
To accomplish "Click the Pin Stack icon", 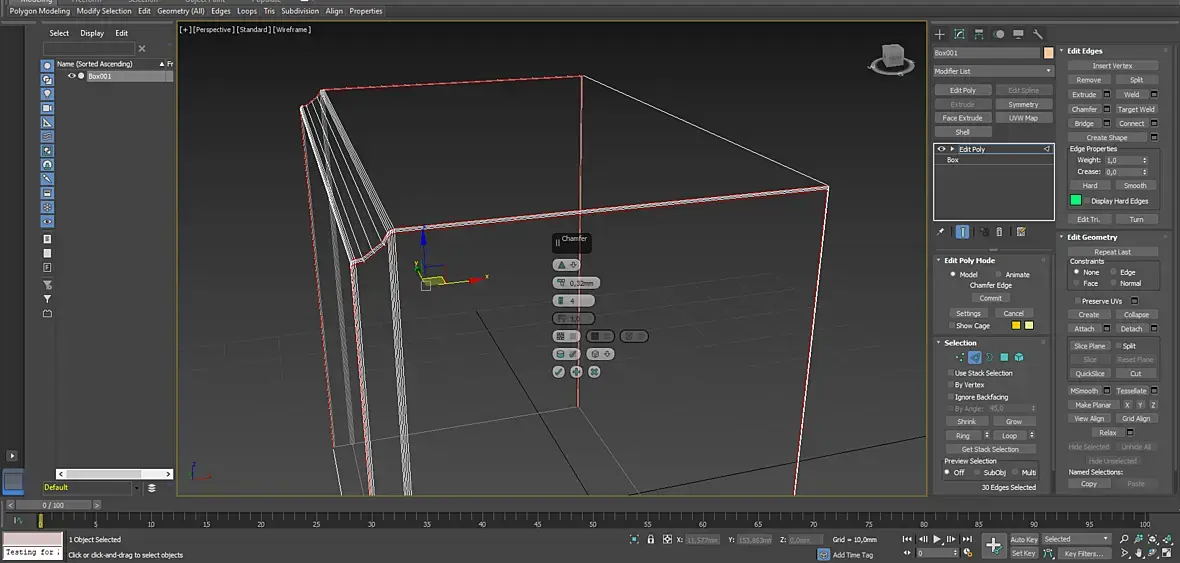I will coord(941,232).
